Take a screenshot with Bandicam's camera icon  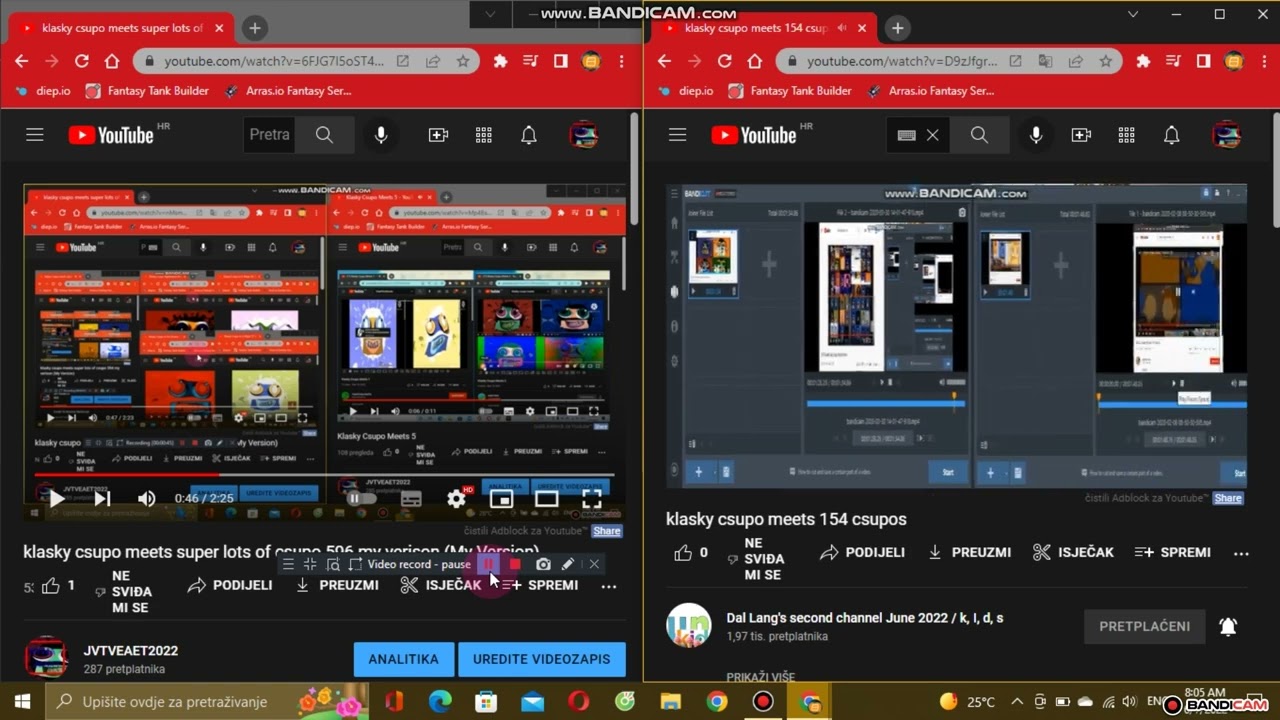[x=543, y=564]
